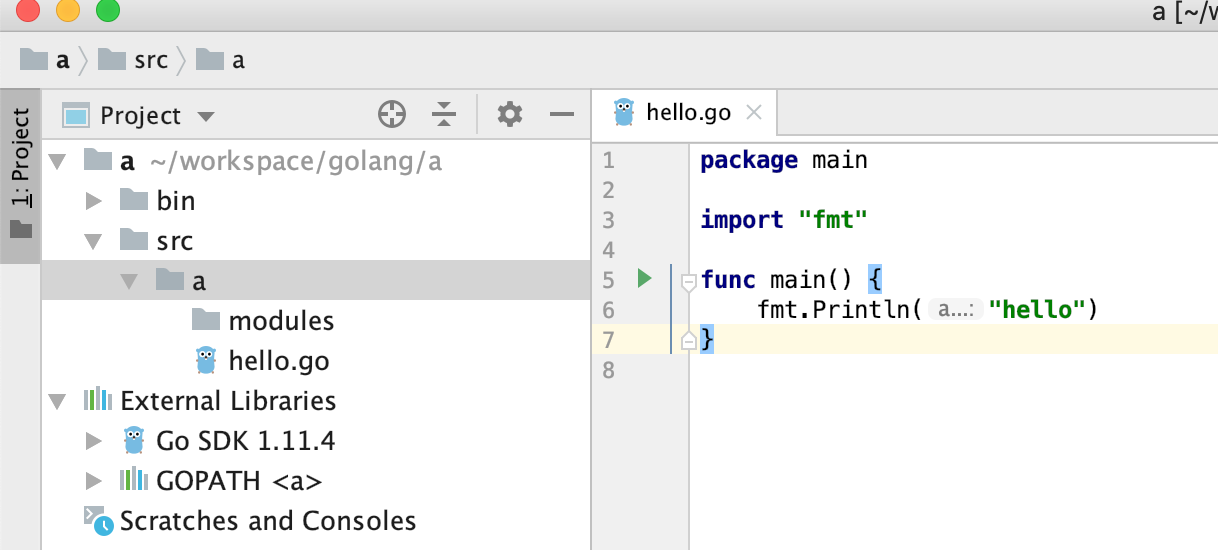Collapse the src folder
Image resolution: width=1218 pixels, height=550 pixels.
click(94, 241)
